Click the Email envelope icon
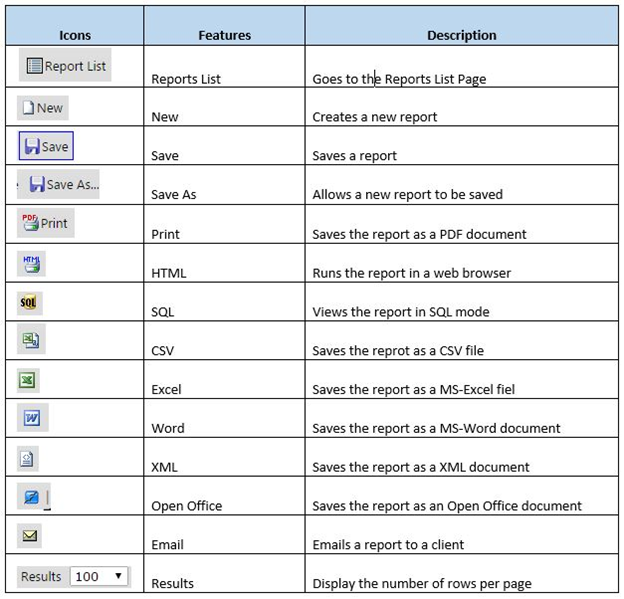Screen dimensions: 624x599 coord(30,536)
